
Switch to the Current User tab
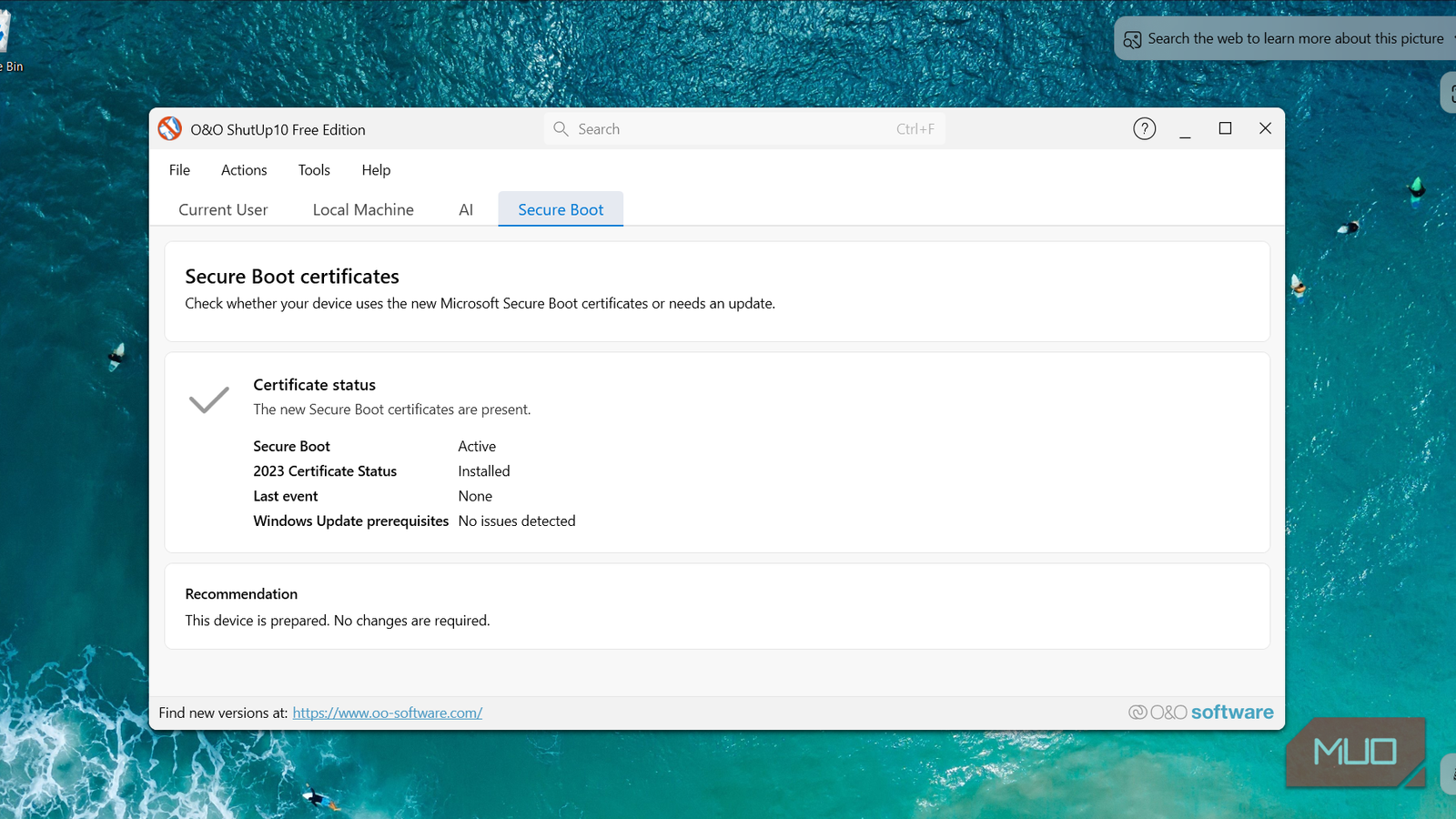tap(223, 209)
